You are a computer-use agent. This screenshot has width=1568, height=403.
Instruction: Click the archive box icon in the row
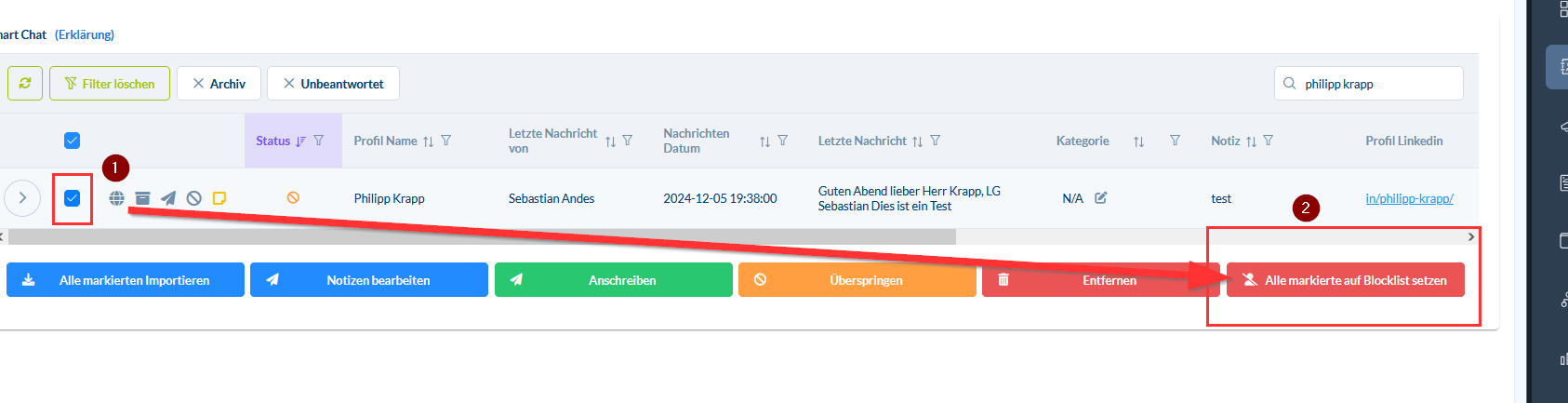pos(142,198)
